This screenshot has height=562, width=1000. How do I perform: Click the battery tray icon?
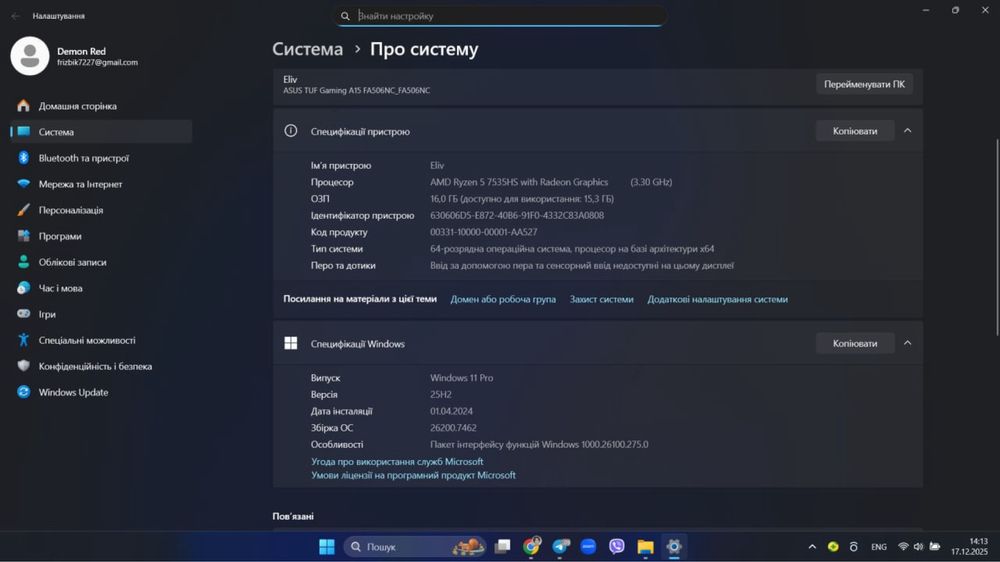point(935,547)
